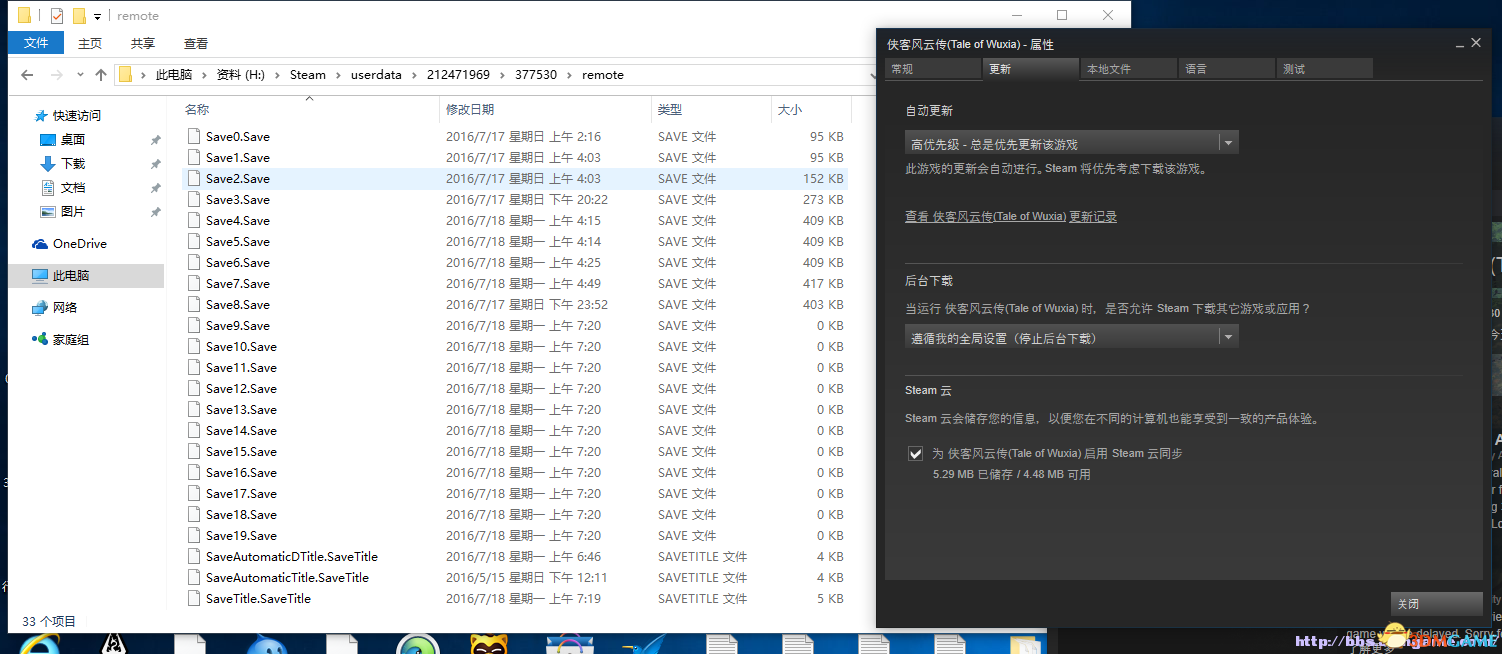The width and height of the screenshot is (1502, 654).
Task: Expand the chevron after 此电脑 in address bar
Action: point(202,75)
